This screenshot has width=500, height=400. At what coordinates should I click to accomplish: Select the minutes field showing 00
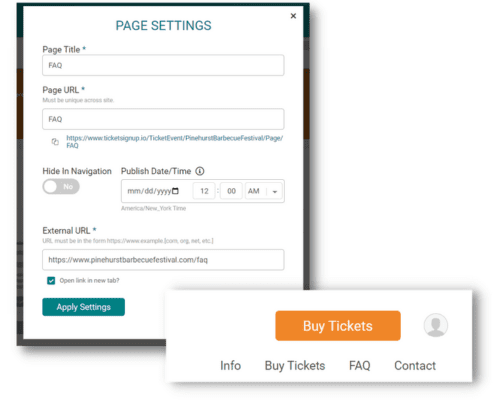tap(231, 191)
